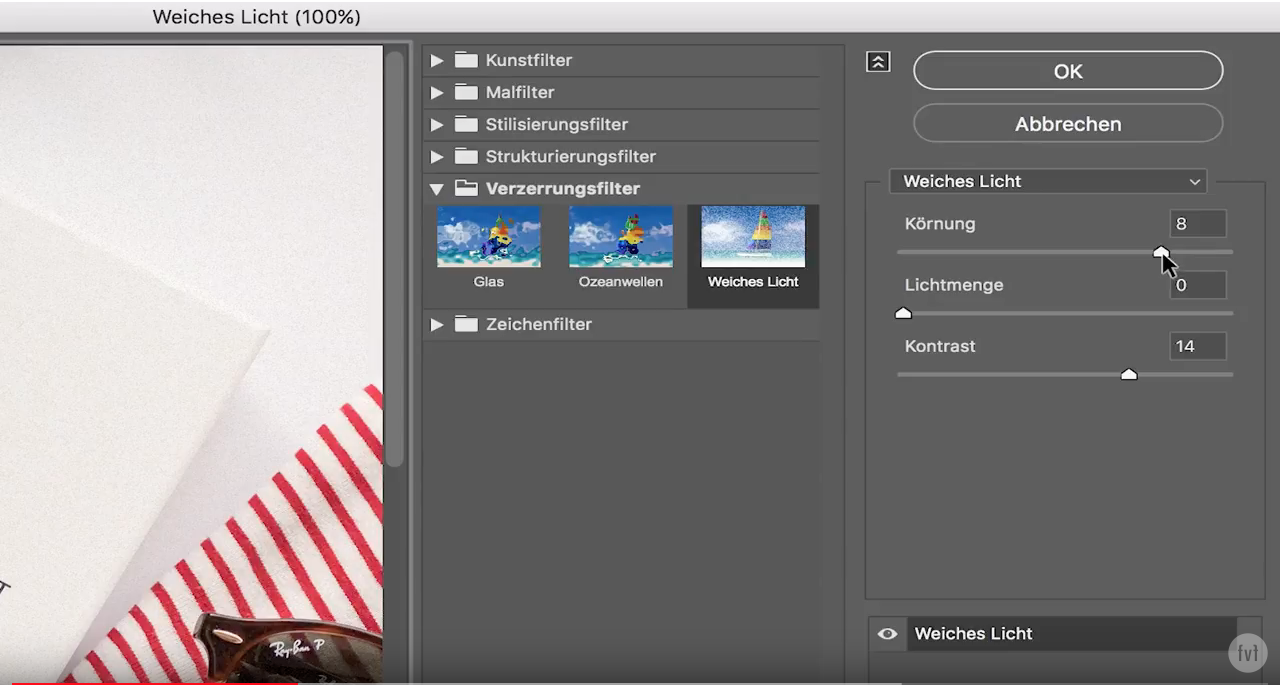Click the double-arrow icon to collapse the thumbnail pane
The image size is (1280, 685).
[x=877, y=61]
